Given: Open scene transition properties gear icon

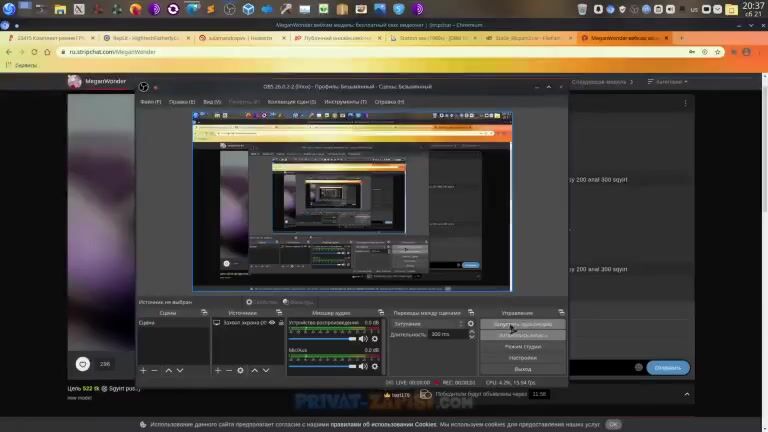Looking at the screenshot, I should (471, 324).
